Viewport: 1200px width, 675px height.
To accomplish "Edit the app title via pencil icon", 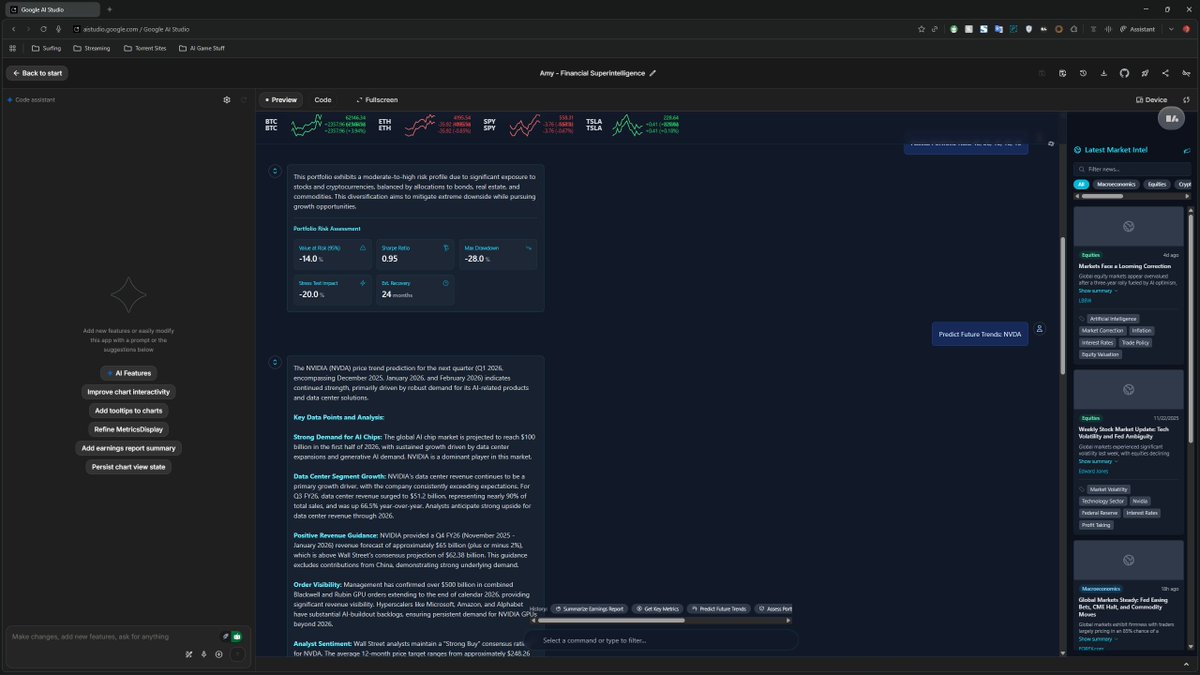I will point(653,73).
